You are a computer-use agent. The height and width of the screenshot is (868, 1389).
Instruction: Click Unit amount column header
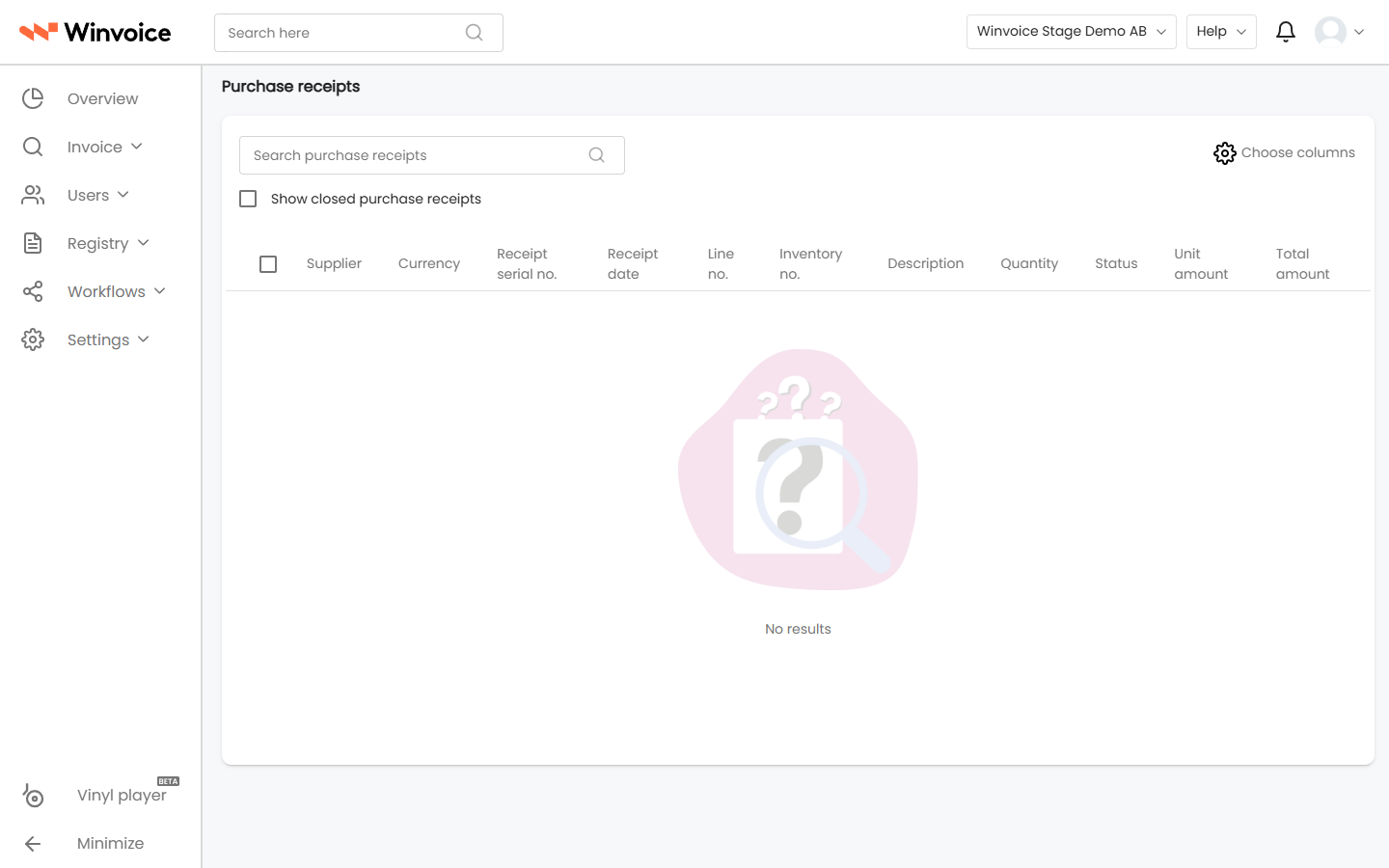1201,263
